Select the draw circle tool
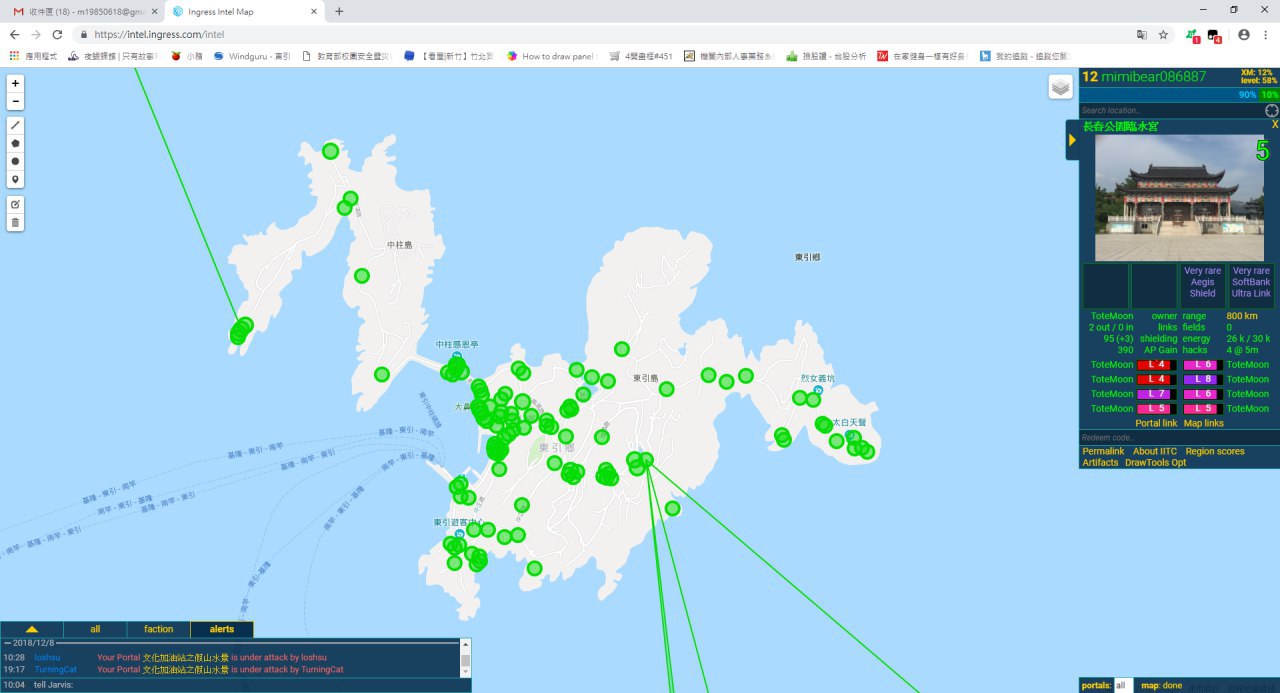This screenshot has width=1280, height=693. (x=15, y=161)
